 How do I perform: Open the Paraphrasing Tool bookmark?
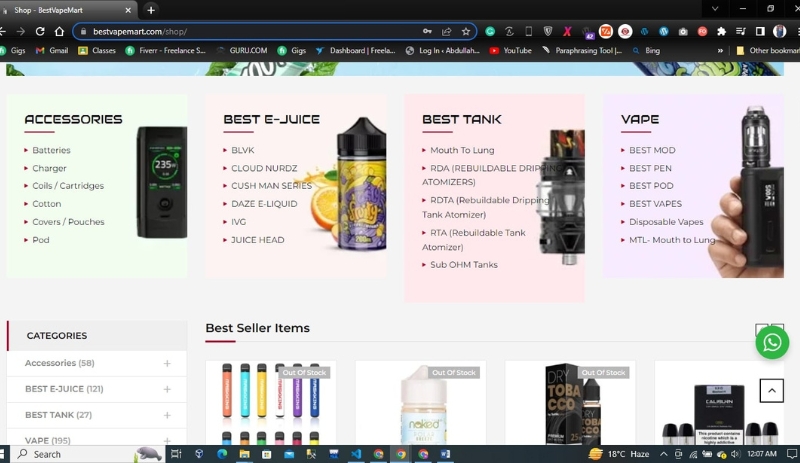coord(582,51)
